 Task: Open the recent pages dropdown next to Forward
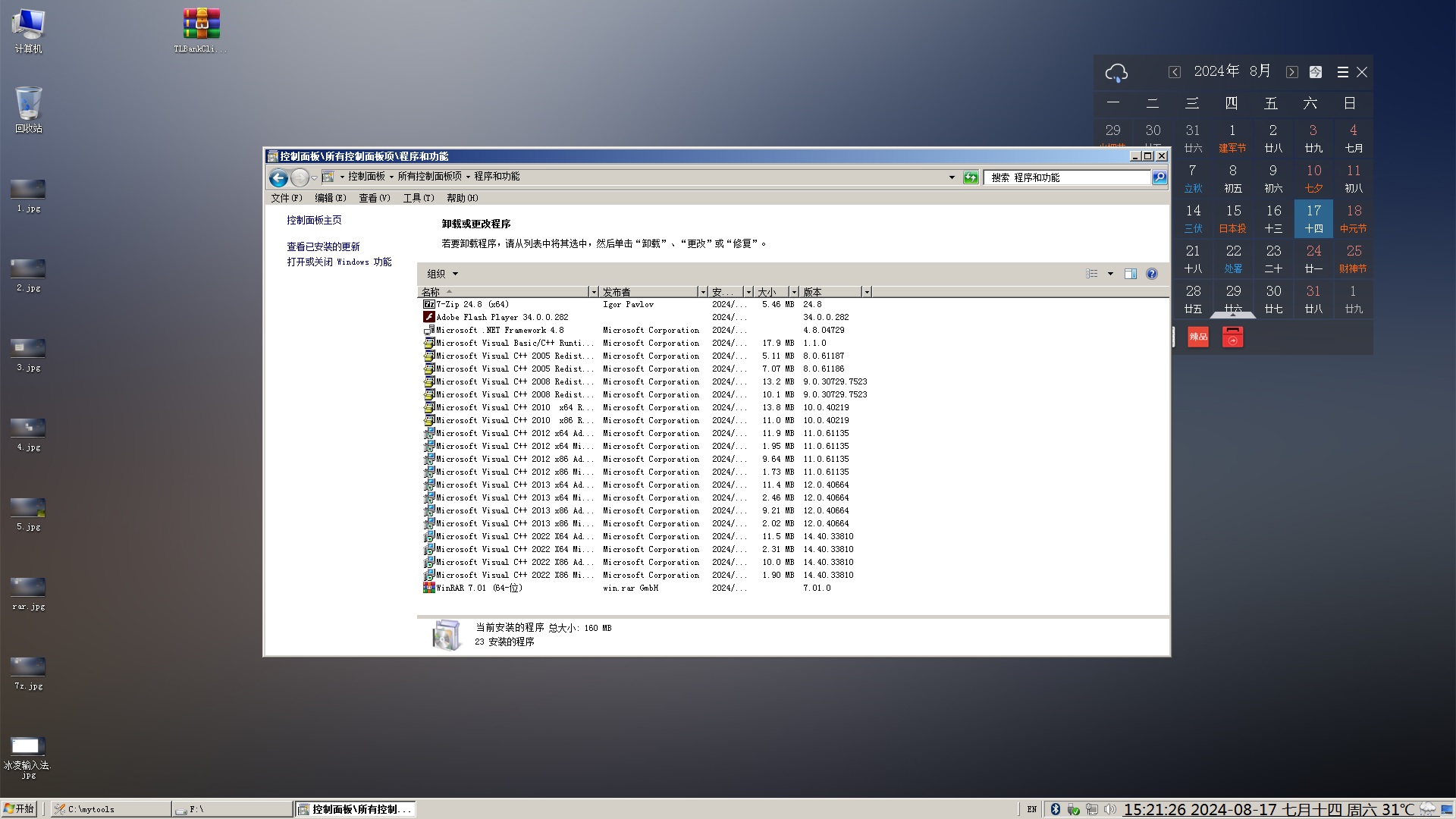[x=314, y=178]
